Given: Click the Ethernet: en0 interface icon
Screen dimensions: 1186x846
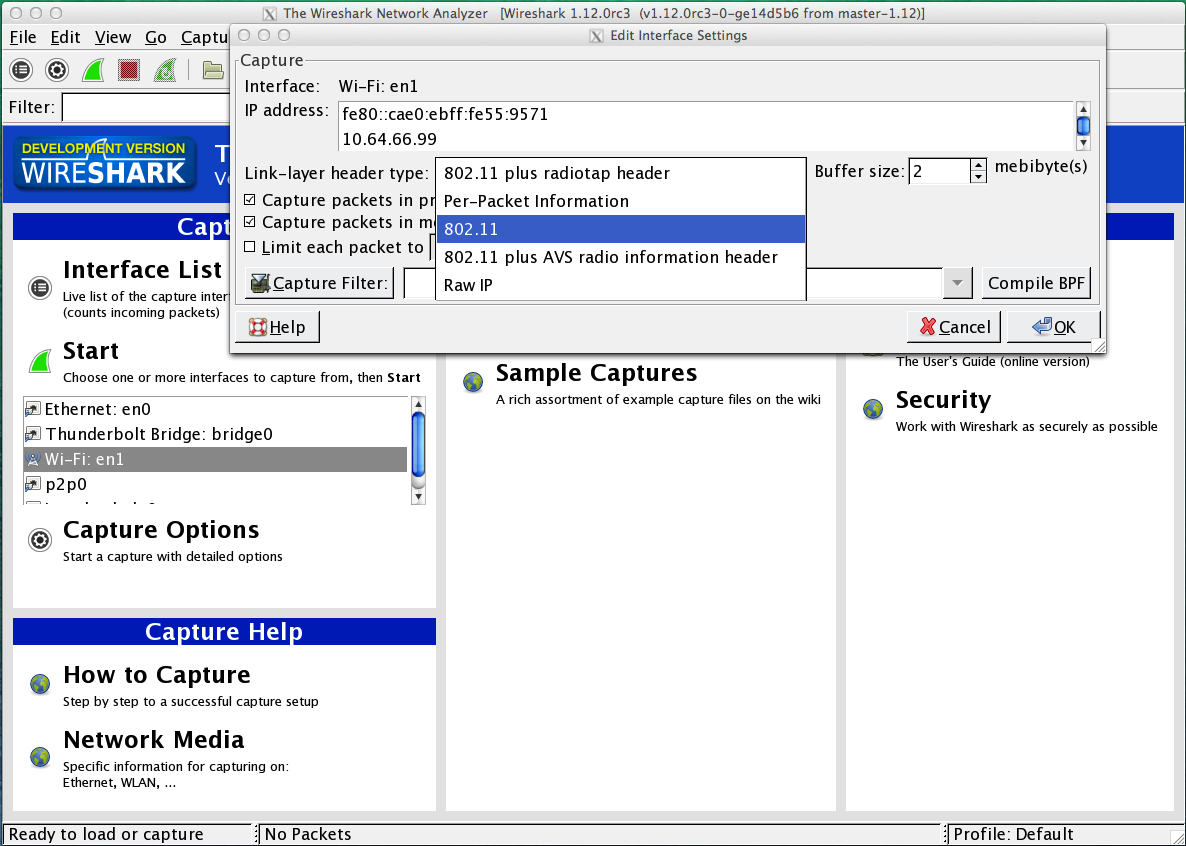Looking at the screenshot, I should coord(33,409).
